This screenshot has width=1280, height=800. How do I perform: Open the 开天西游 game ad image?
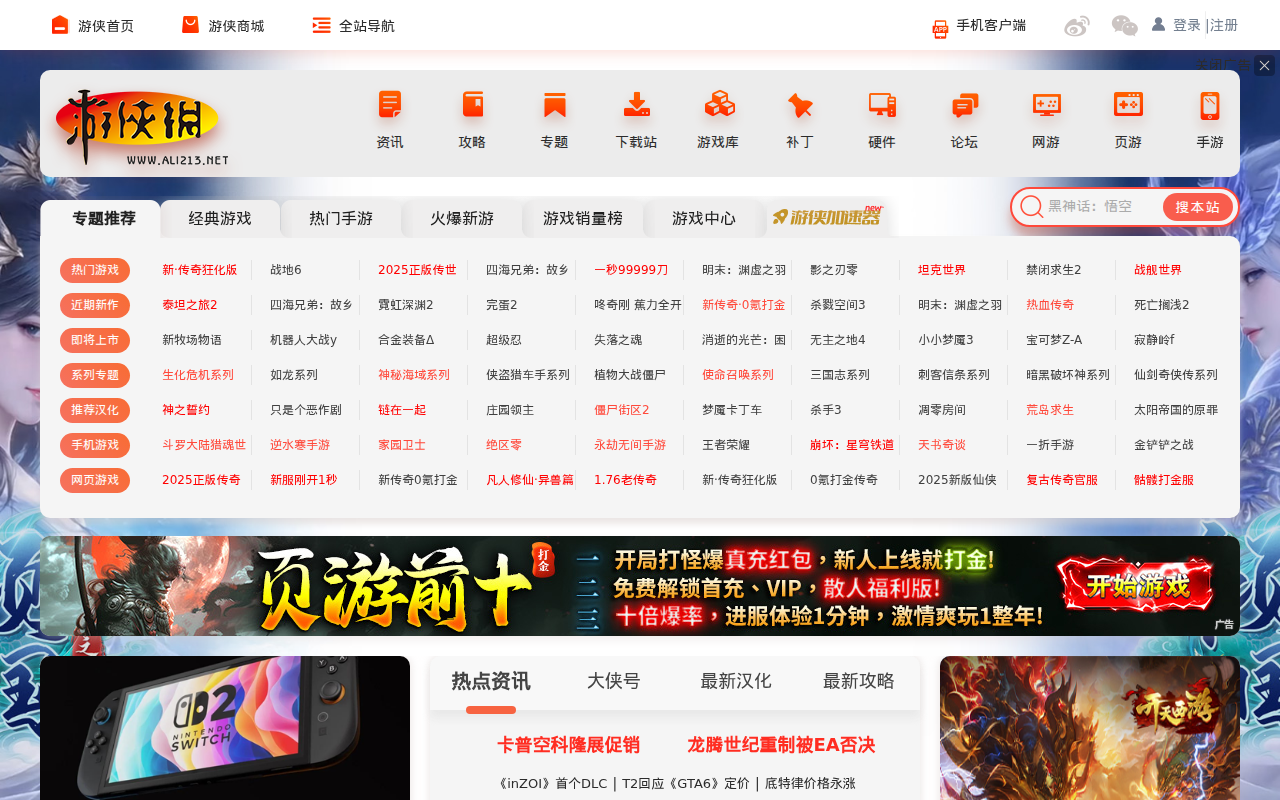pyautogui.click(x=1090, y=728)
